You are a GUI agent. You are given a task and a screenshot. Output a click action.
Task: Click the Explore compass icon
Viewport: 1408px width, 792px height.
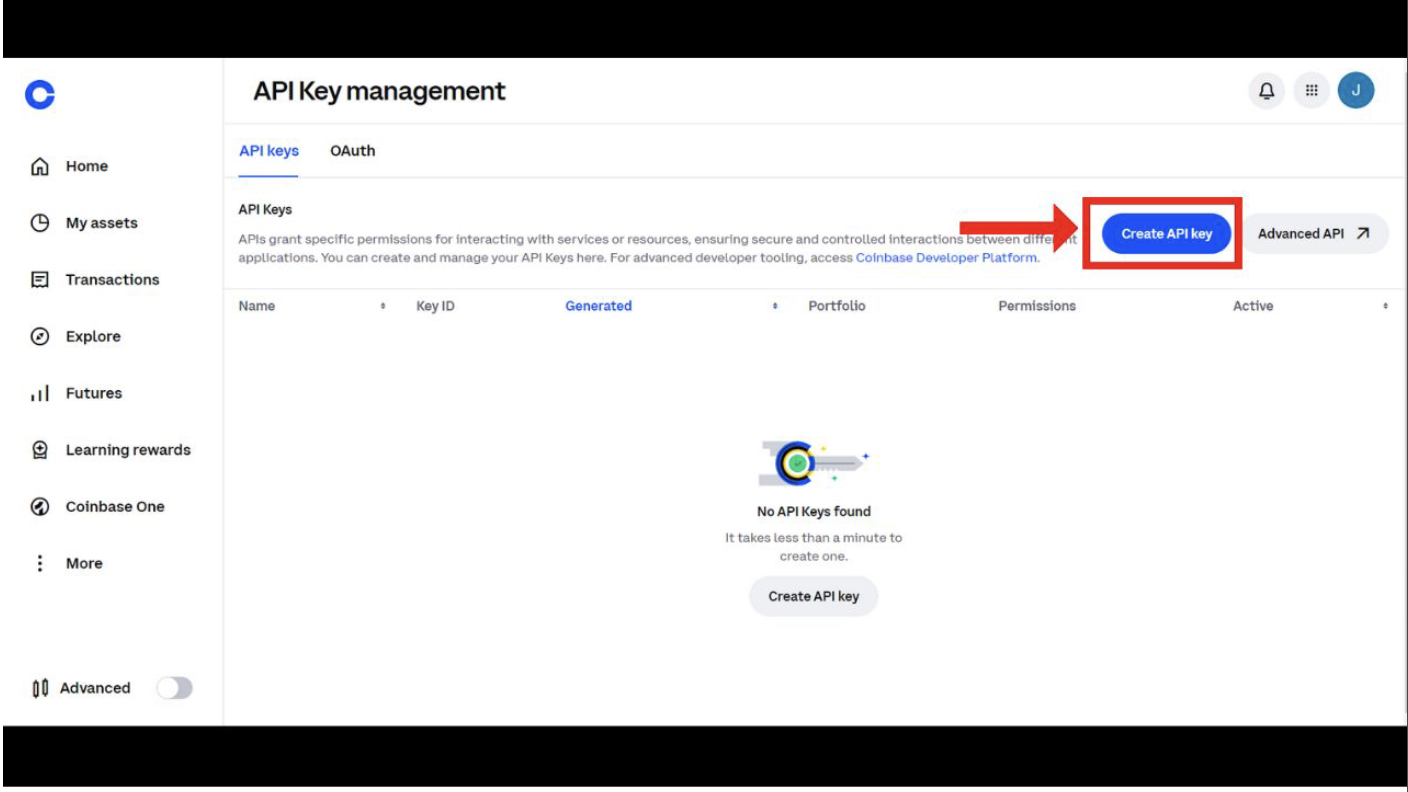40,337
